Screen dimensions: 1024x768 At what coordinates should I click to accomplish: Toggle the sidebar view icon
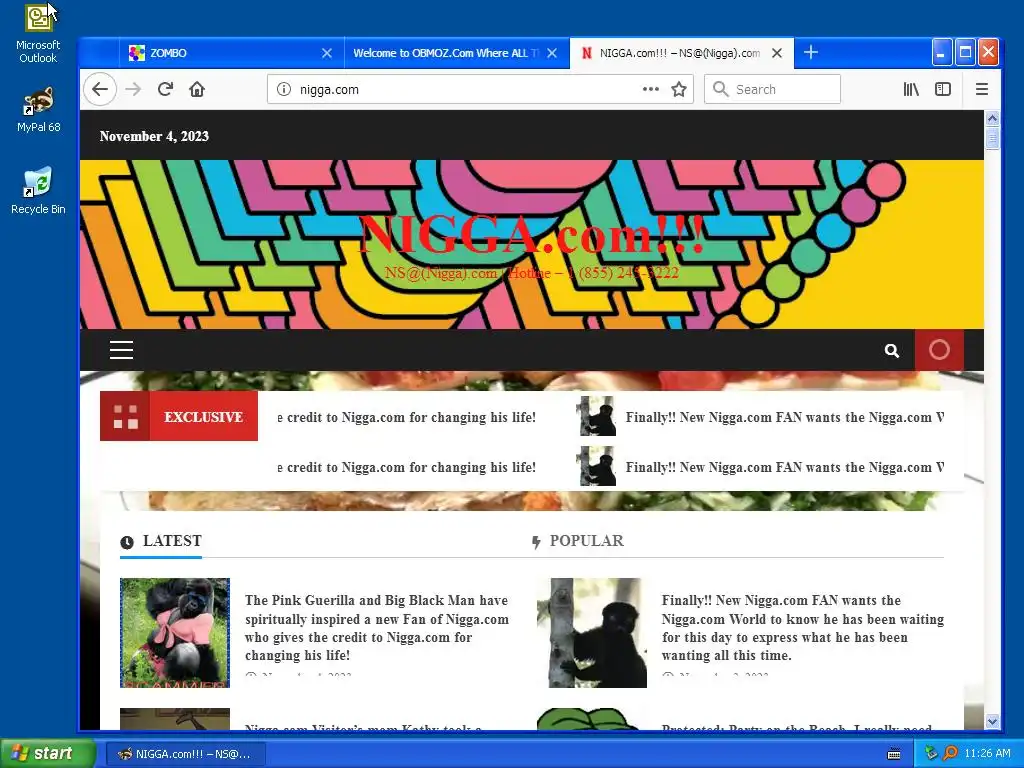click(943, 89)
